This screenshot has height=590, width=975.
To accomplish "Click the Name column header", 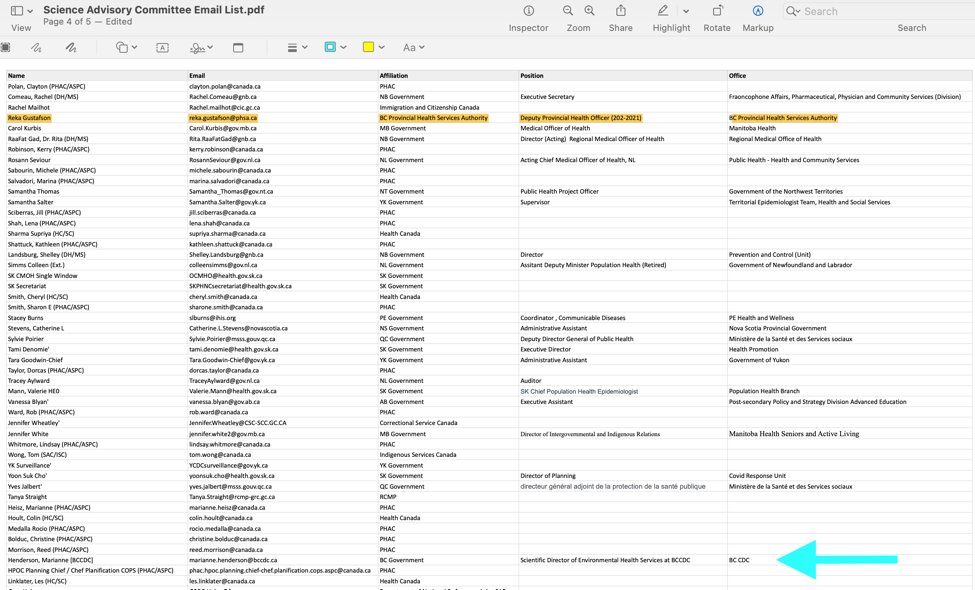I will click(x=16, y=76).
